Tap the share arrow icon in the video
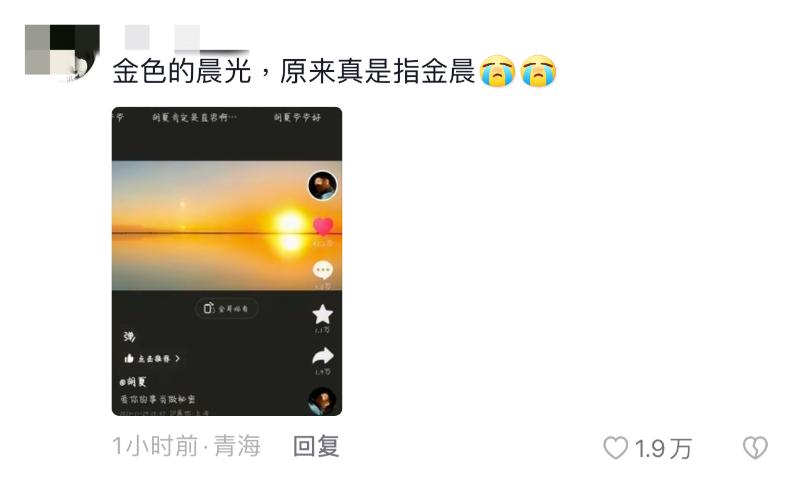This screenshot has width=800, height=481. 322,356
